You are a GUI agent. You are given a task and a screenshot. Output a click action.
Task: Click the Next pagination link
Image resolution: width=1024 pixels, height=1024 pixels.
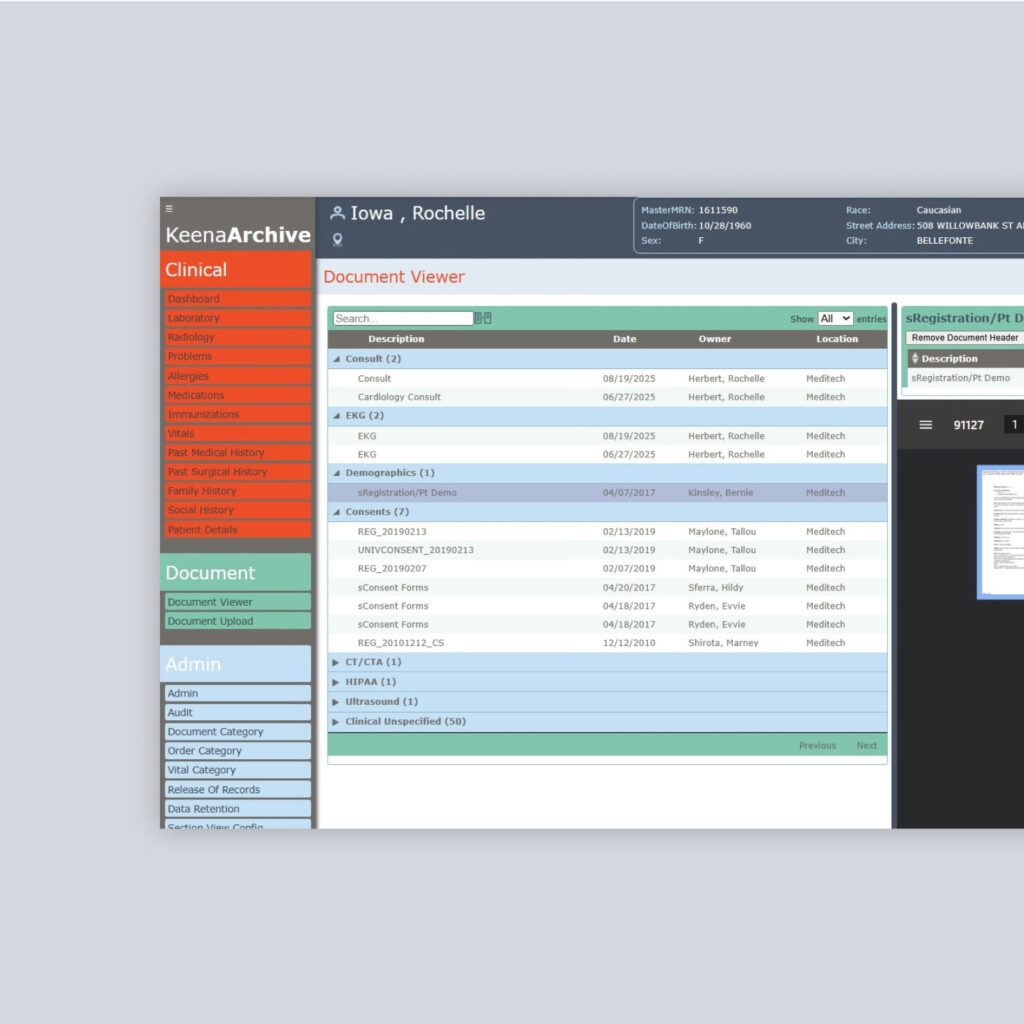(x=866, y=745)
